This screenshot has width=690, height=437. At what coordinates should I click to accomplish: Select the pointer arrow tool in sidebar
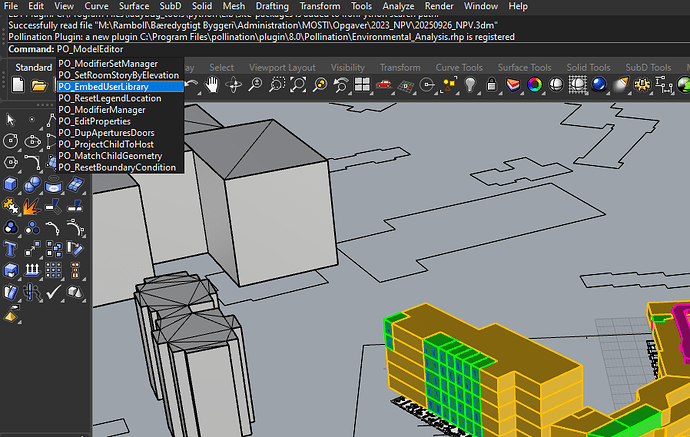(x=11, y=120)
